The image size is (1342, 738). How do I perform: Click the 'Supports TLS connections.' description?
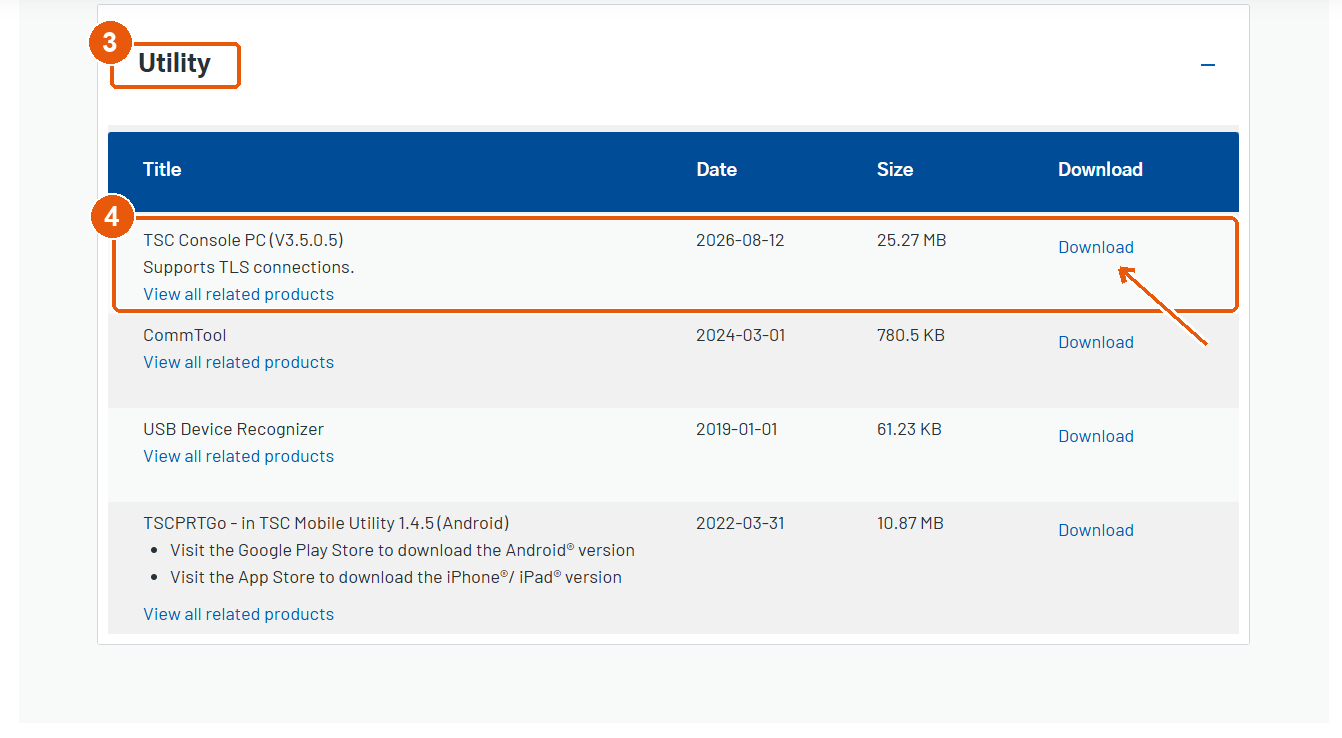(249, 267)
